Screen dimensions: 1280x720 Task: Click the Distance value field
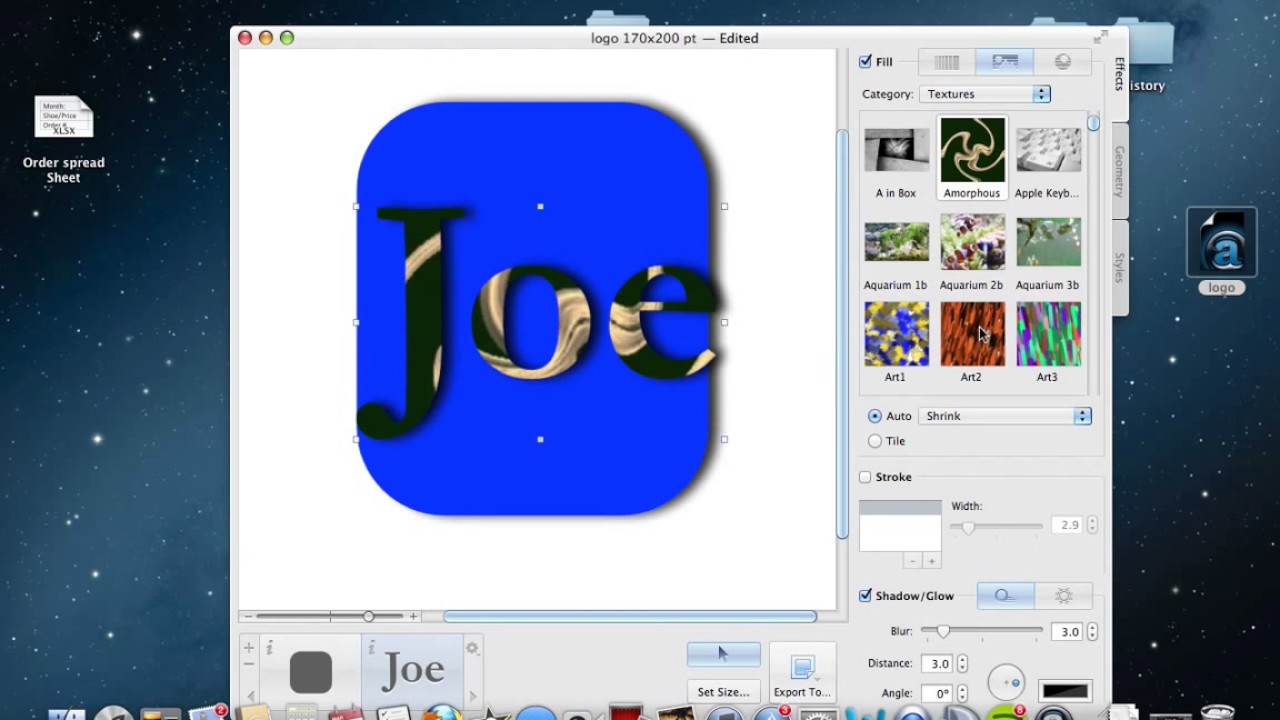click(x=938, y=663)
